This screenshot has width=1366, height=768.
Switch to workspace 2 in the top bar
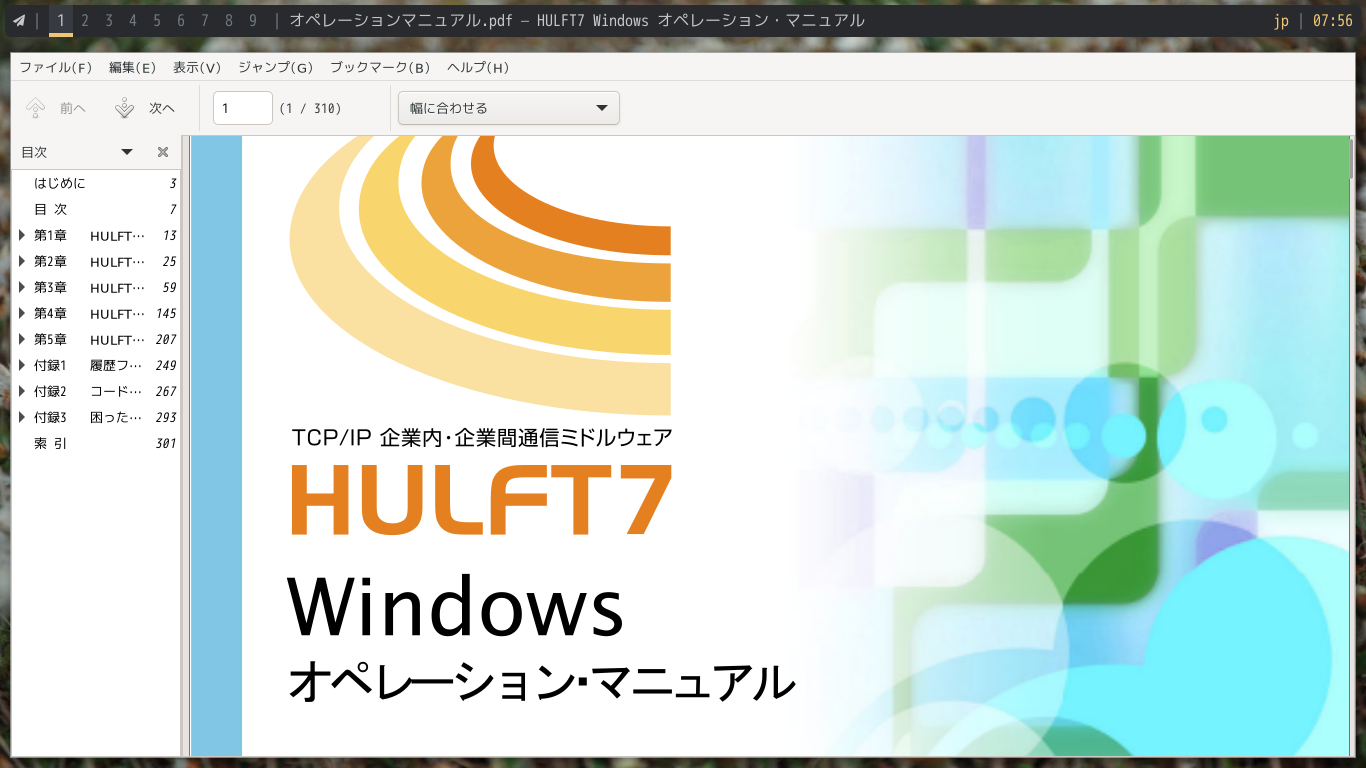(x=85, y=20)
